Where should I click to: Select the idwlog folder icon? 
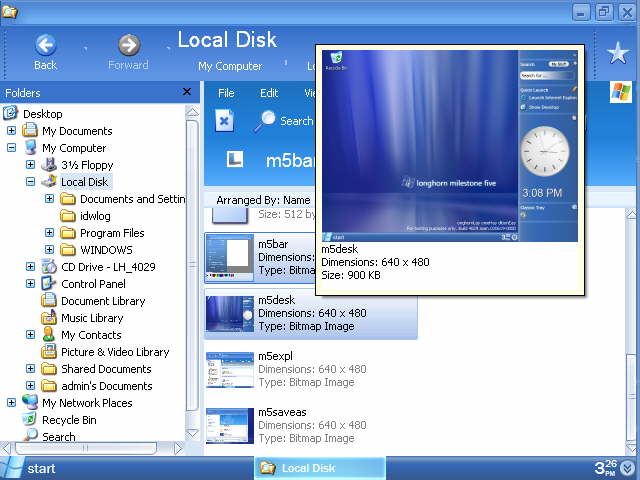coord(68,216)
